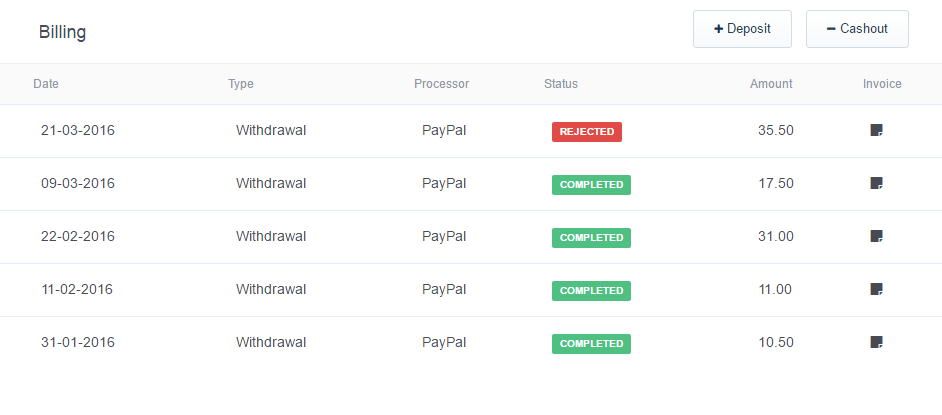Open invoice icon for 09-03-2016 withdrawal

pyautogui.click(x=876, y=184)
